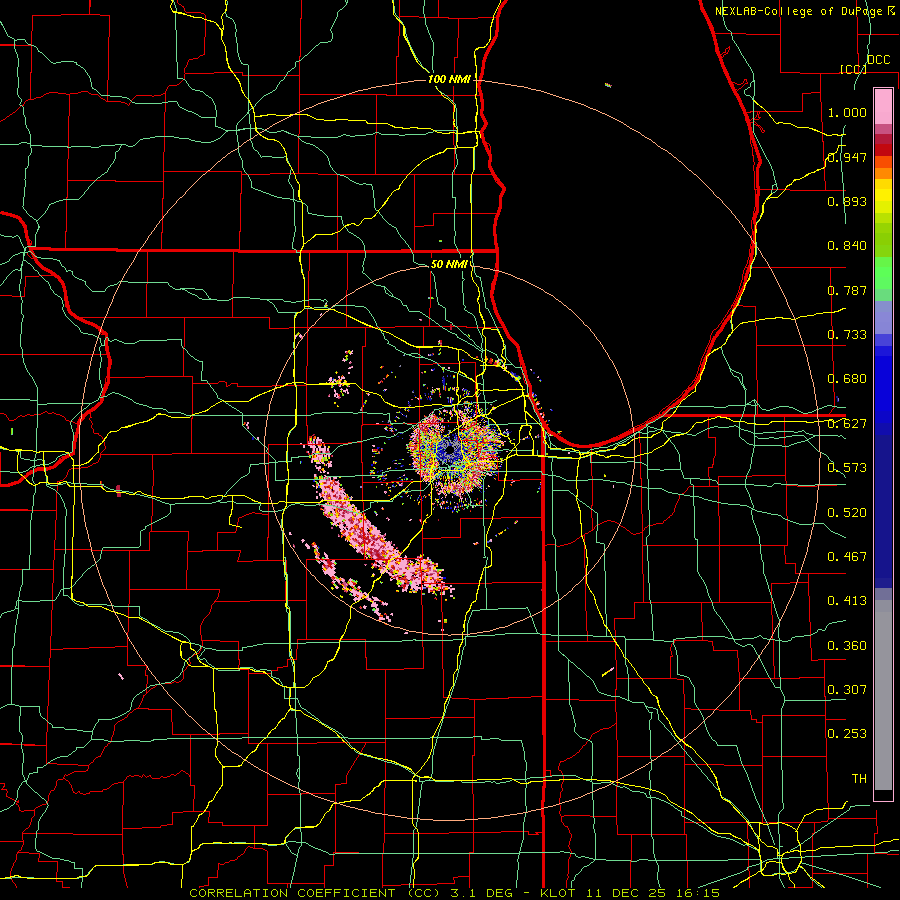Select the 0.360 scale value
900x900 pixels.
click(x=847, y=646)
